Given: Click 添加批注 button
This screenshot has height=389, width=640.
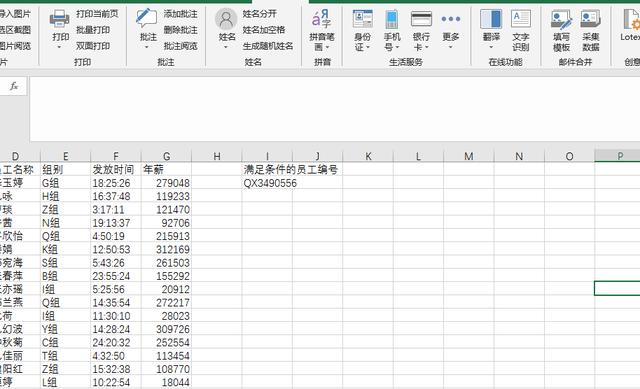Looking at the screenshot, I should pos(180,14).
